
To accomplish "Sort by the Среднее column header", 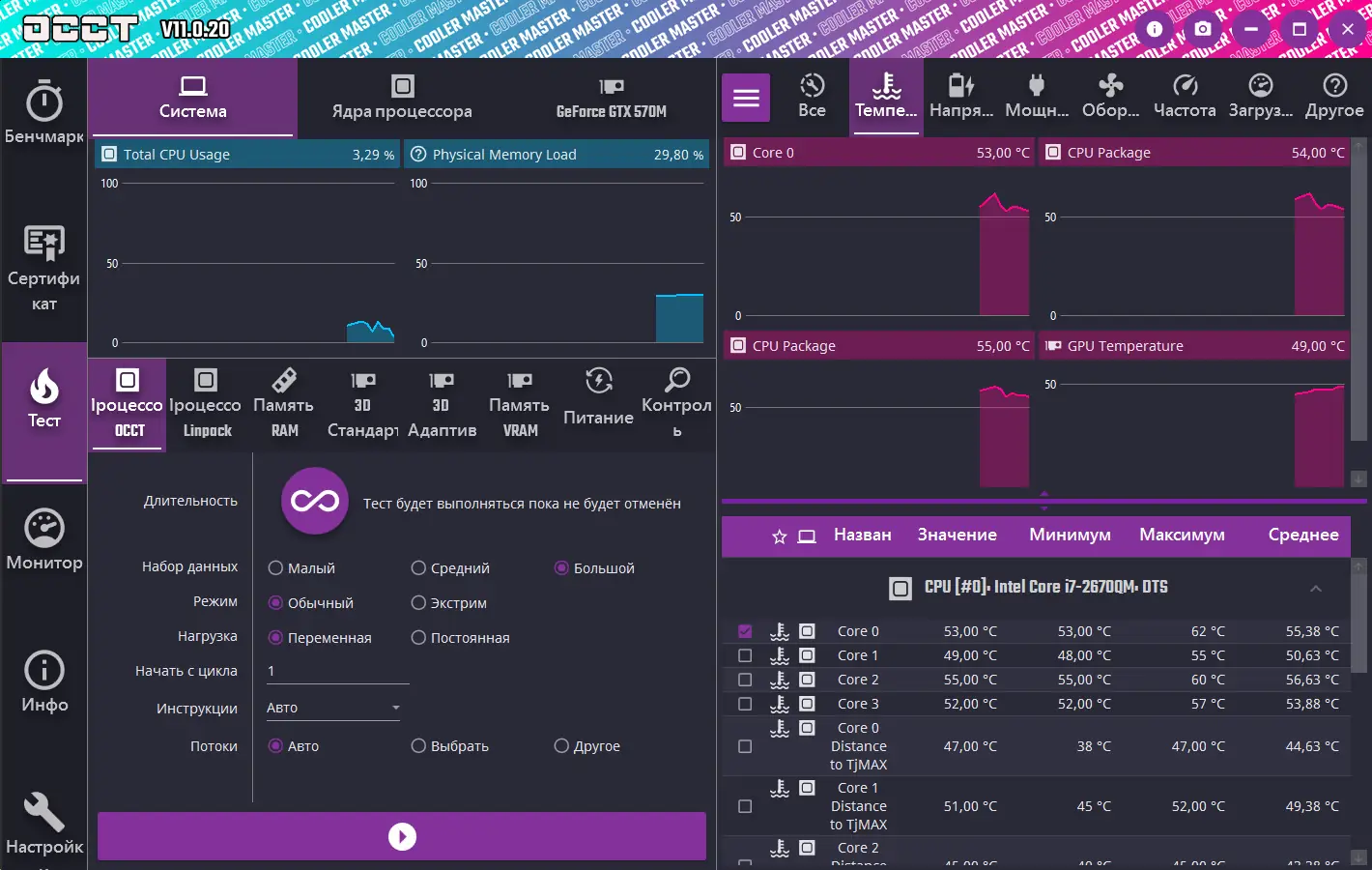I will 1303,535.
